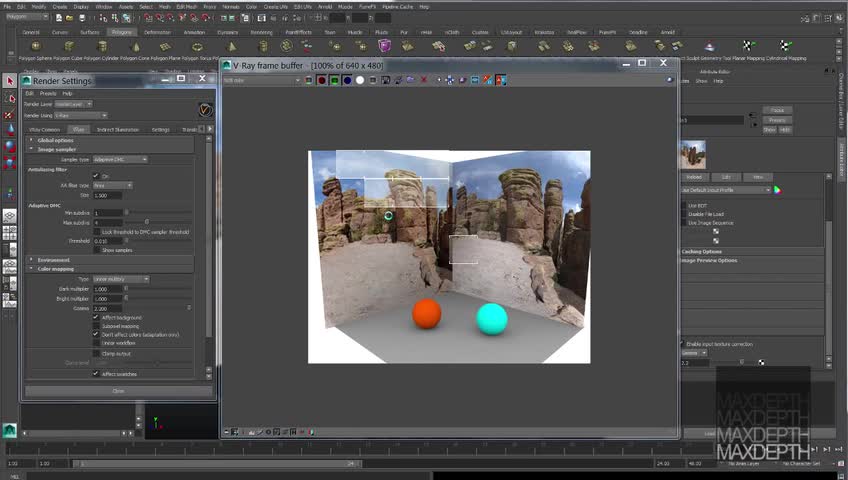848x480 pixels.
Task: Click the rock texture thumbnail in Attribute Editor
Action: pyautogui.click(x=692, y=155)
